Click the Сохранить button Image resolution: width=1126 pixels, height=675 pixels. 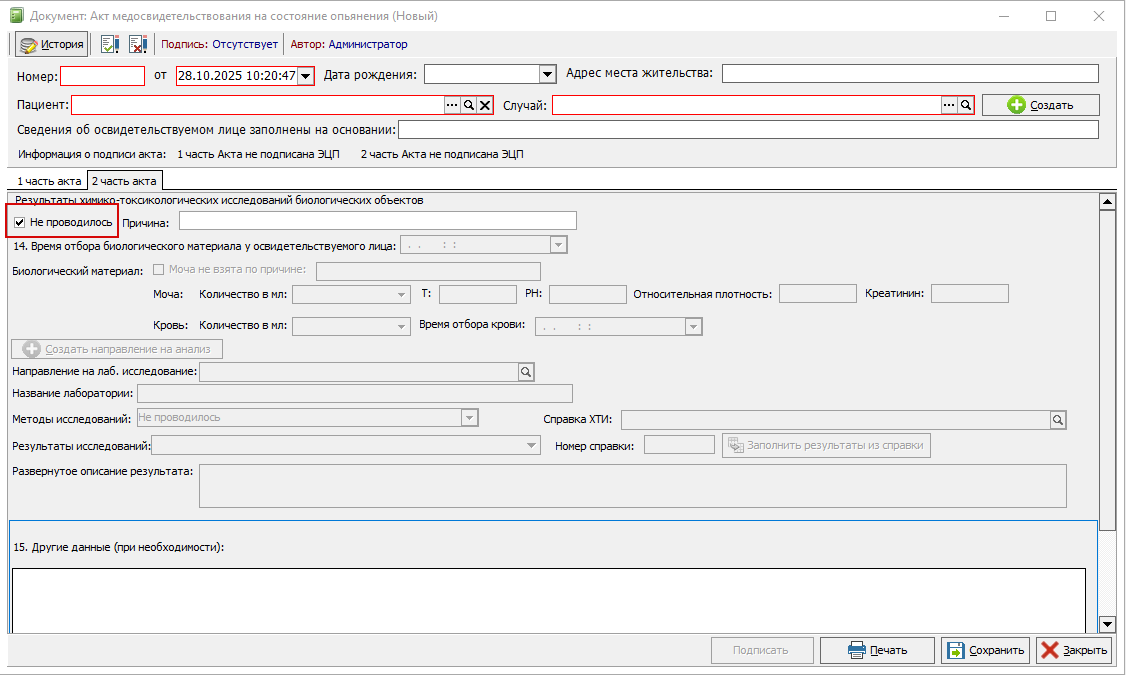click(x=985, y=650)
